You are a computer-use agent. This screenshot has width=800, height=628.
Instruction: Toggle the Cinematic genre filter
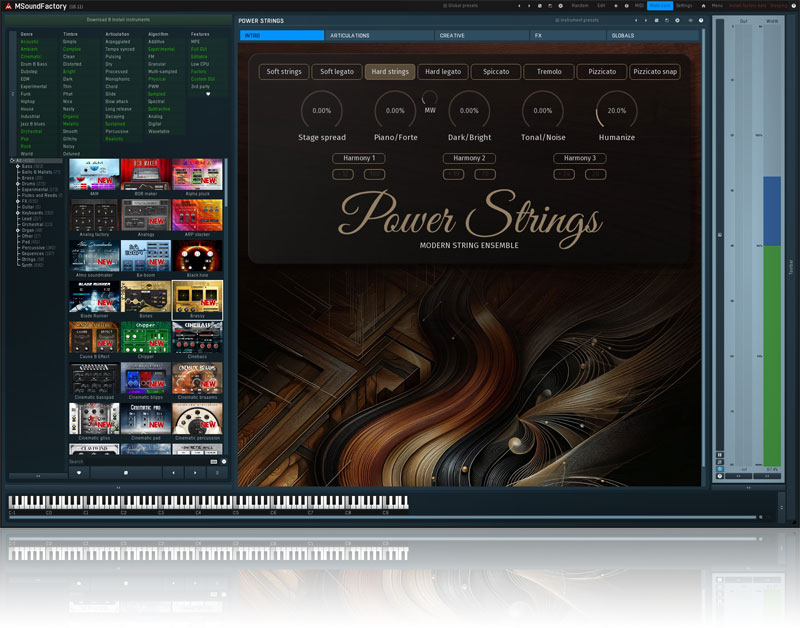coord(31,57)
